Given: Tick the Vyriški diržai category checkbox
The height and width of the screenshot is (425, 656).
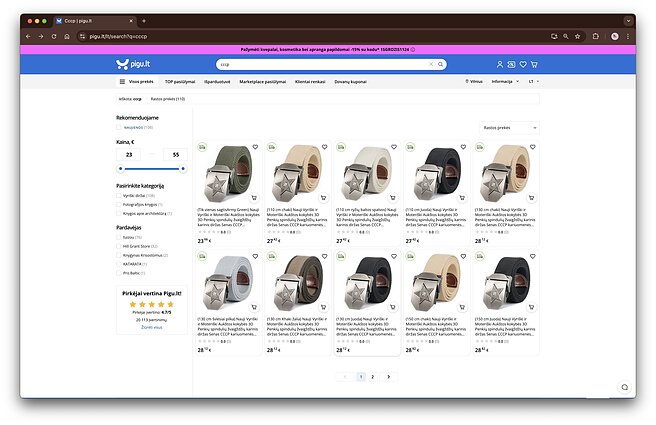Looking at the screenshot, I should click(x=120, y=195).
